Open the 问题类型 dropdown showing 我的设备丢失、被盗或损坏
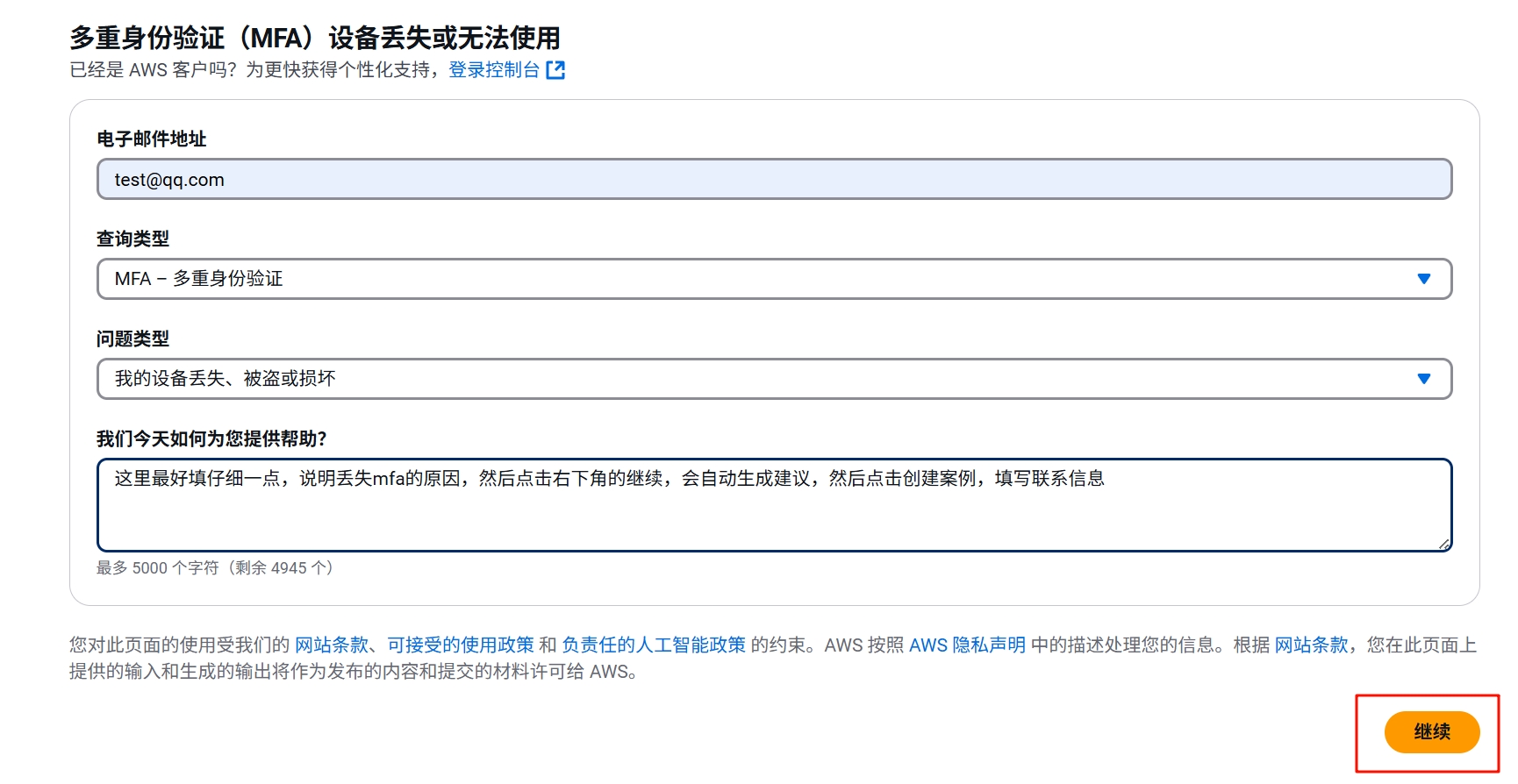Screen dimensions: 1518x784 coord(755,379)
